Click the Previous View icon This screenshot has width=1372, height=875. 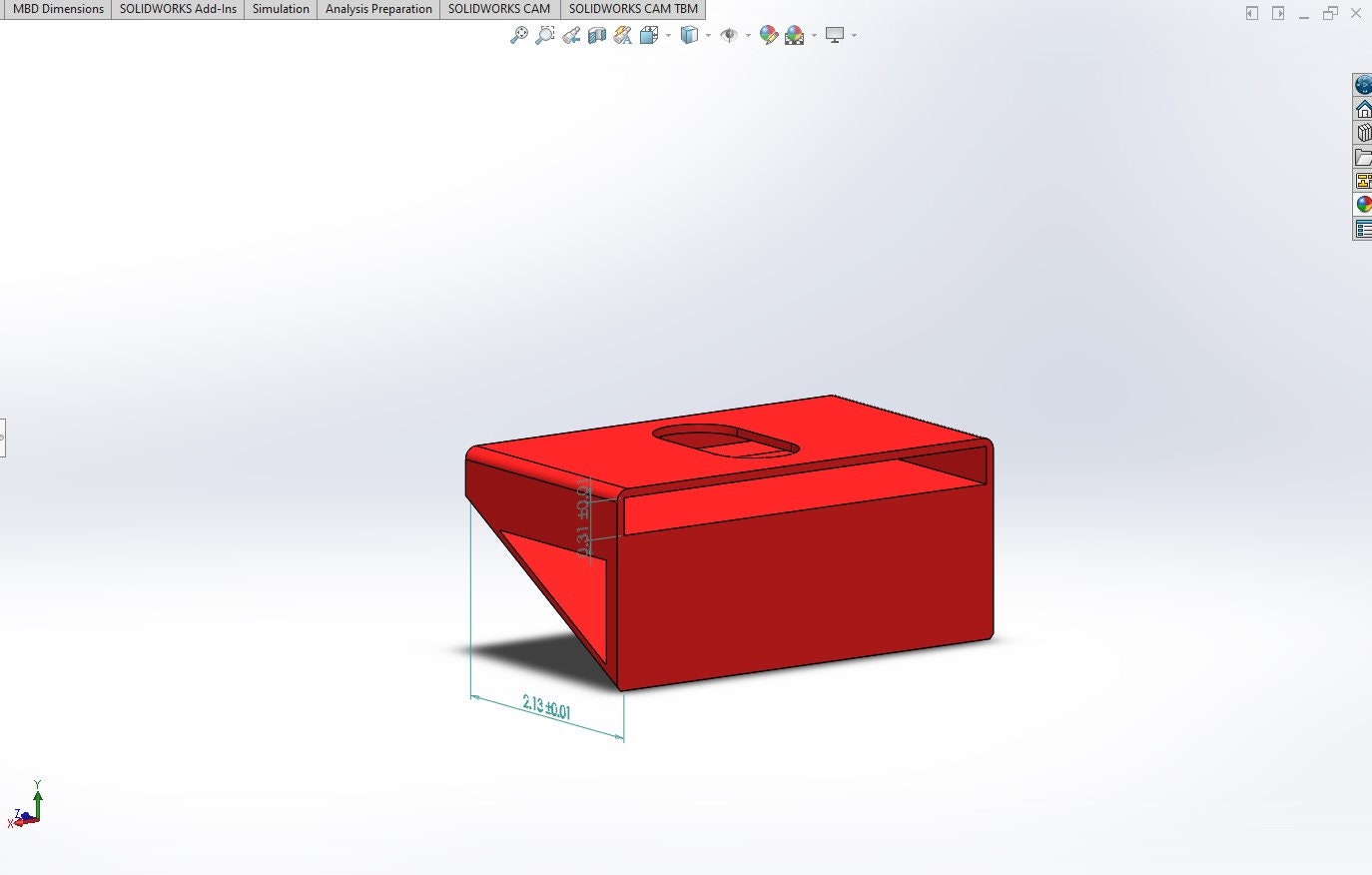point(570,35)
